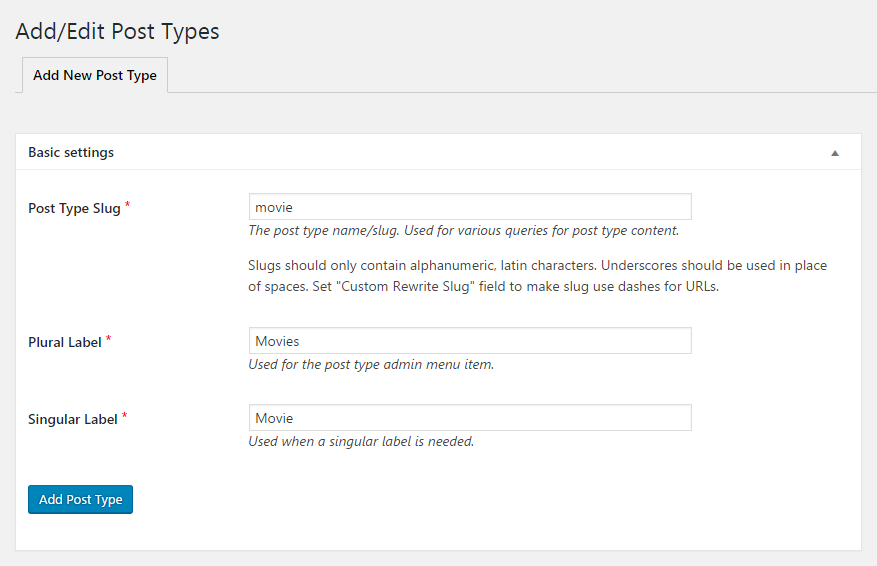Click the Post Type Slug label
The image size is (877, 566).
[74, 208]
